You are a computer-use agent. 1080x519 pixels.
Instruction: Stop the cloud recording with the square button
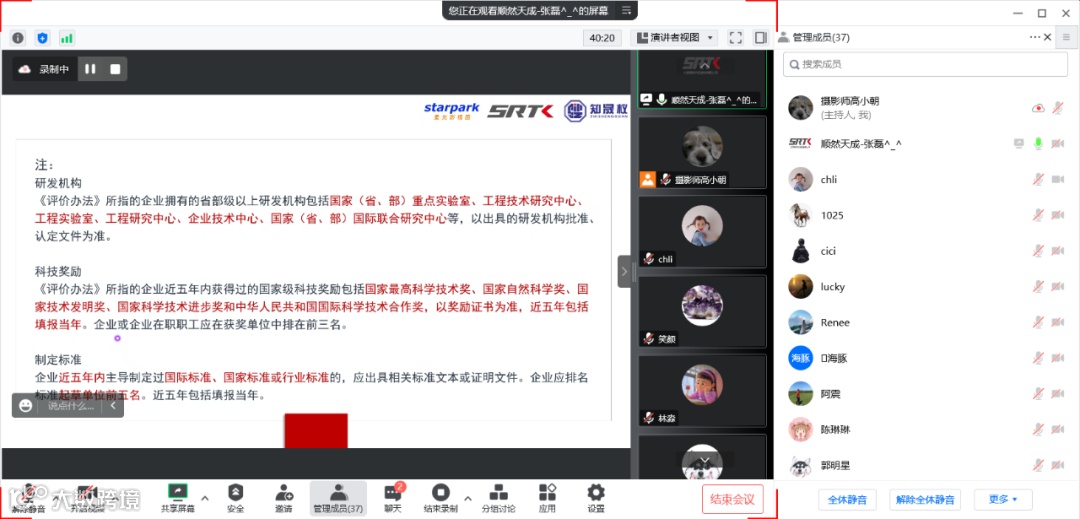coord(115,69)
